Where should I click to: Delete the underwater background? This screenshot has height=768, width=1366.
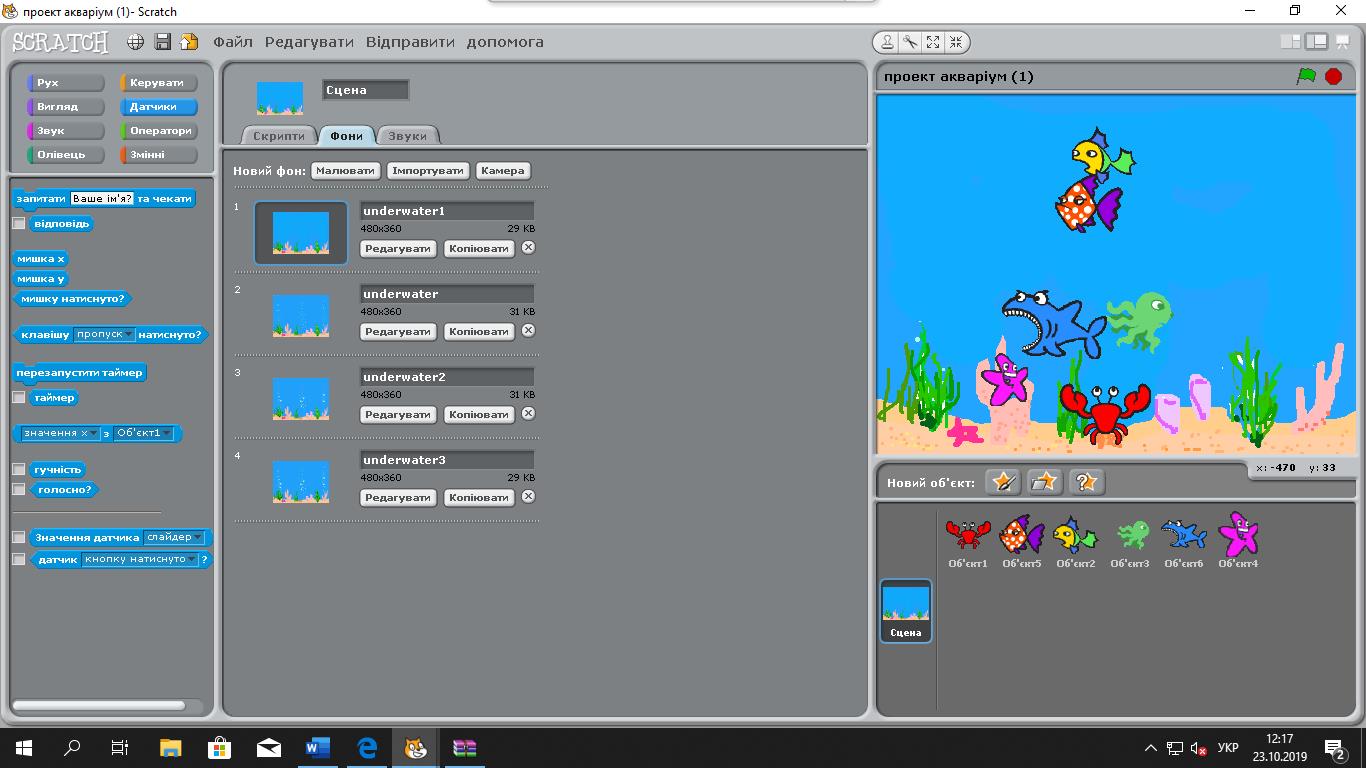pos(528,331)
